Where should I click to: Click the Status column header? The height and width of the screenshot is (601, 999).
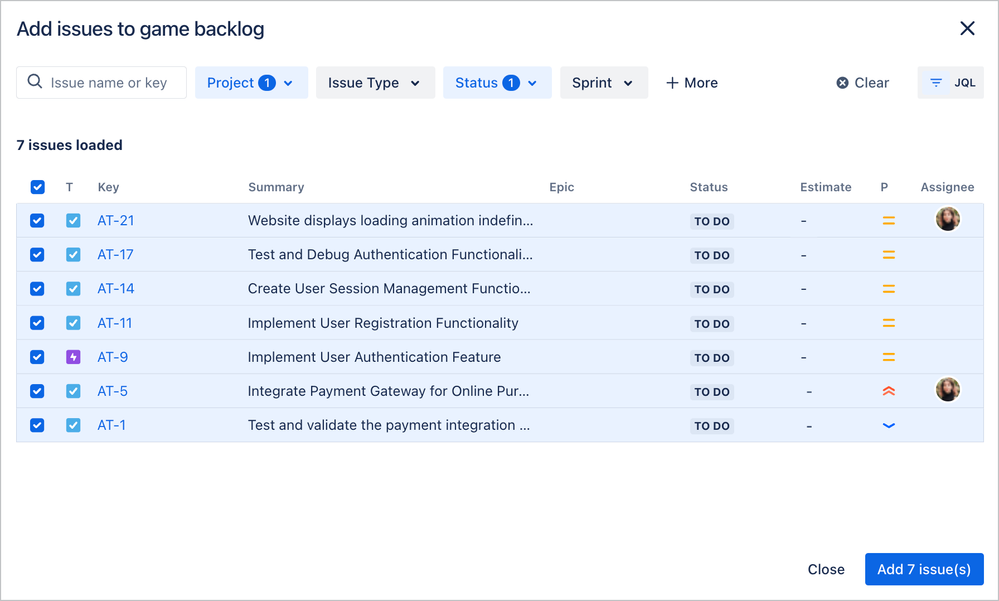708,187
